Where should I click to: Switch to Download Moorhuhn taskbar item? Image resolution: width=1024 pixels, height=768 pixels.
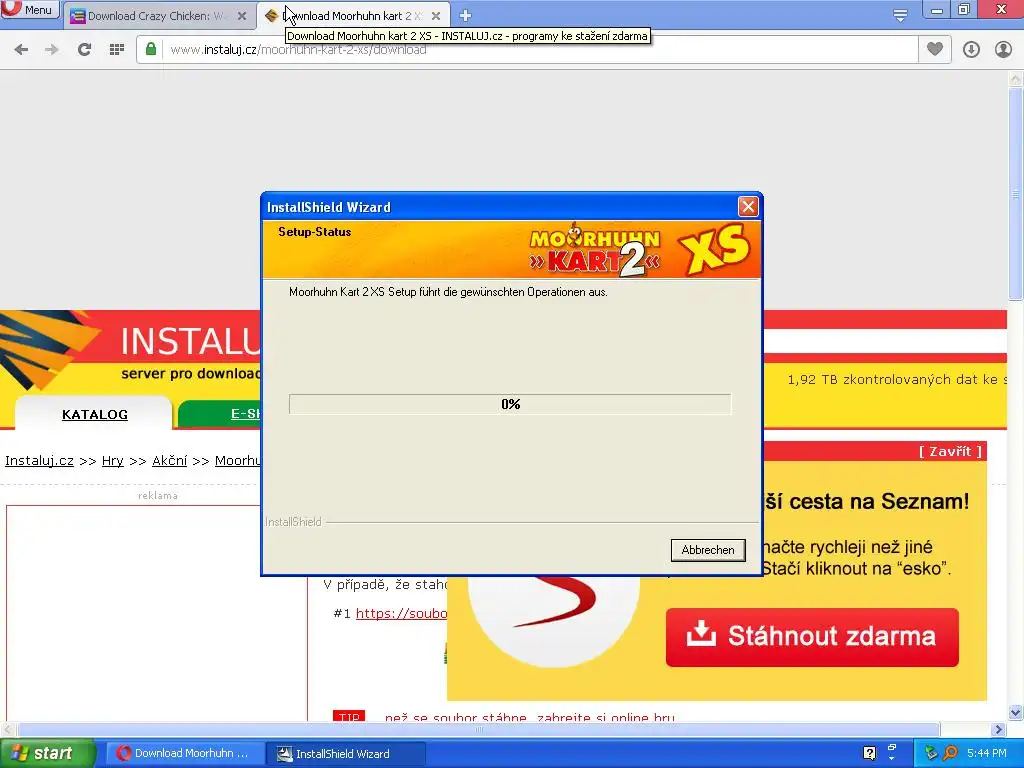183,753
